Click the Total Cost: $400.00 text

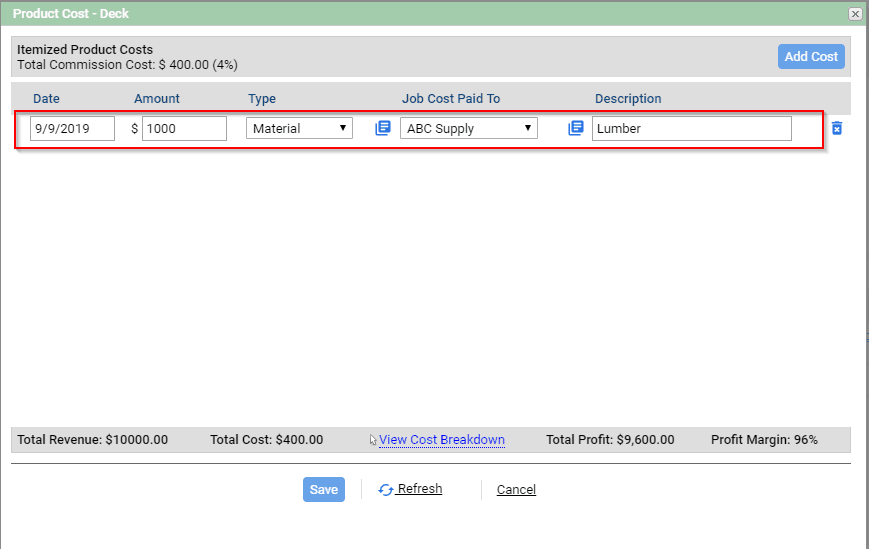click(267, 440)
